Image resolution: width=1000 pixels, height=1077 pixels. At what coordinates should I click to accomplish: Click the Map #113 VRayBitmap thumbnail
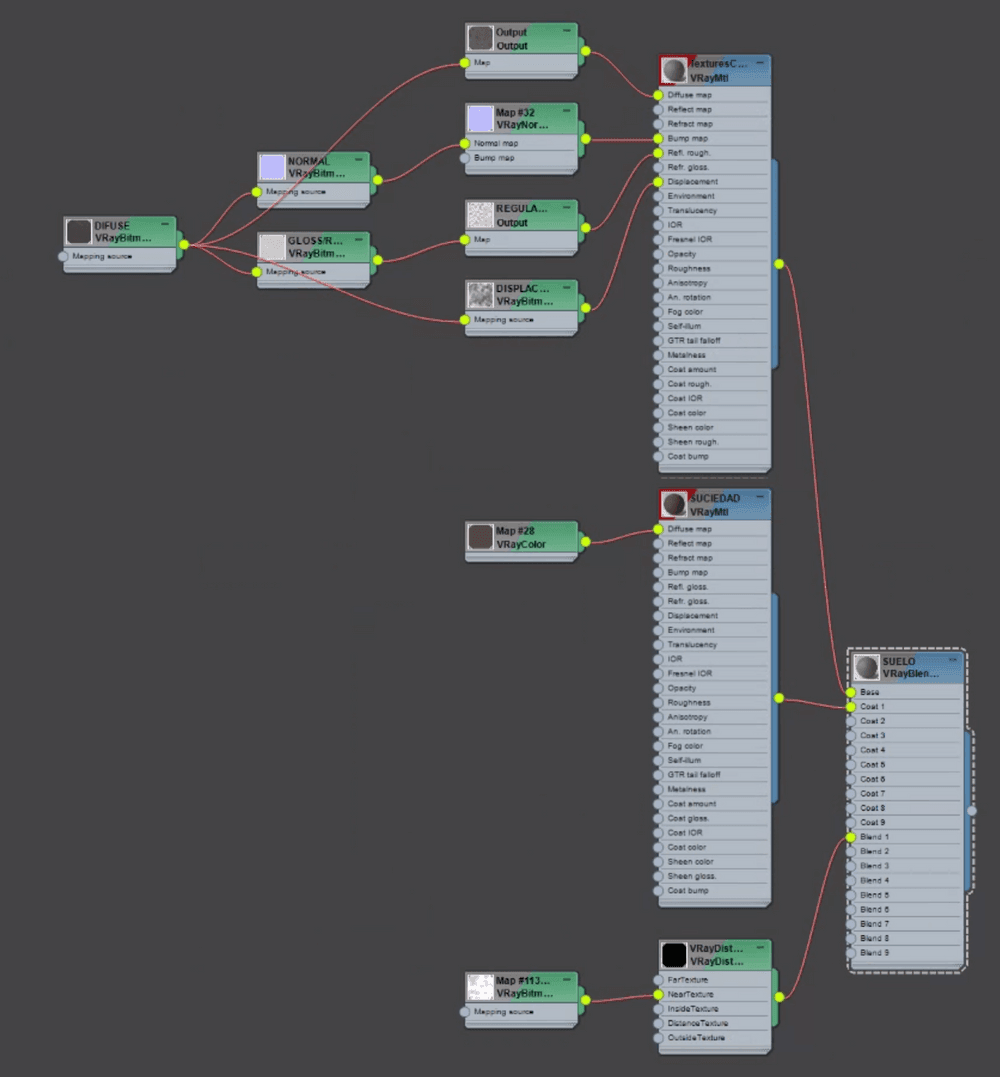pos(480,987)
